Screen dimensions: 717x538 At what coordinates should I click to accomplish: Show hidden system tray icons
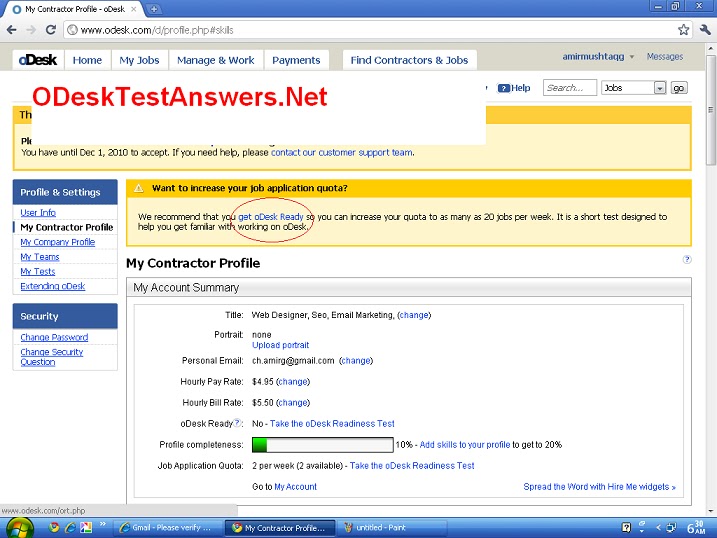(x=658, y=527)
